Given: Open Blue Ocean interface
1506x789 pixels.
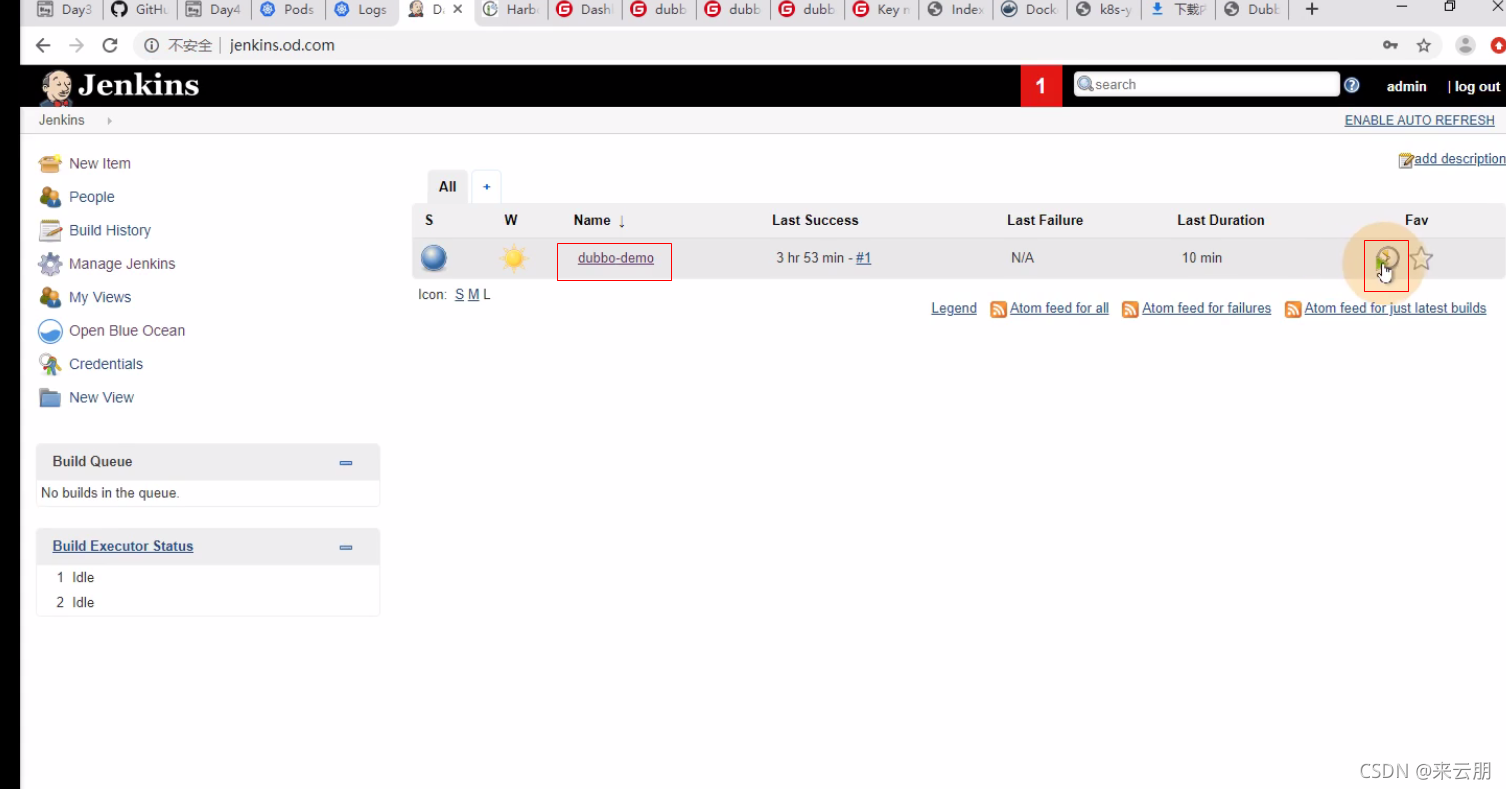Looking at the screenshot, I should pyautogui.click(x=127, y=331).
